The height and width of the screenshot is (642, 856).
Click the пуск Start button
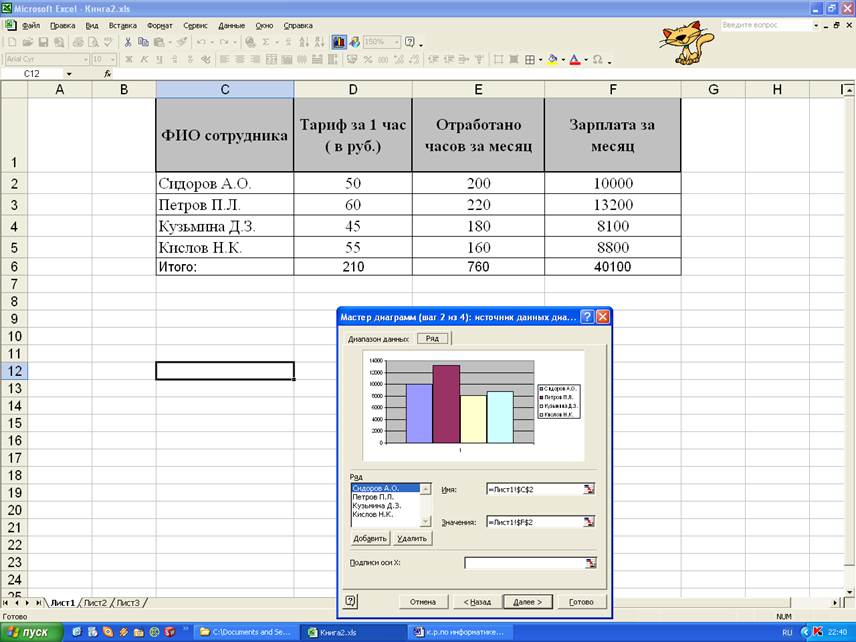click(30, 632)
